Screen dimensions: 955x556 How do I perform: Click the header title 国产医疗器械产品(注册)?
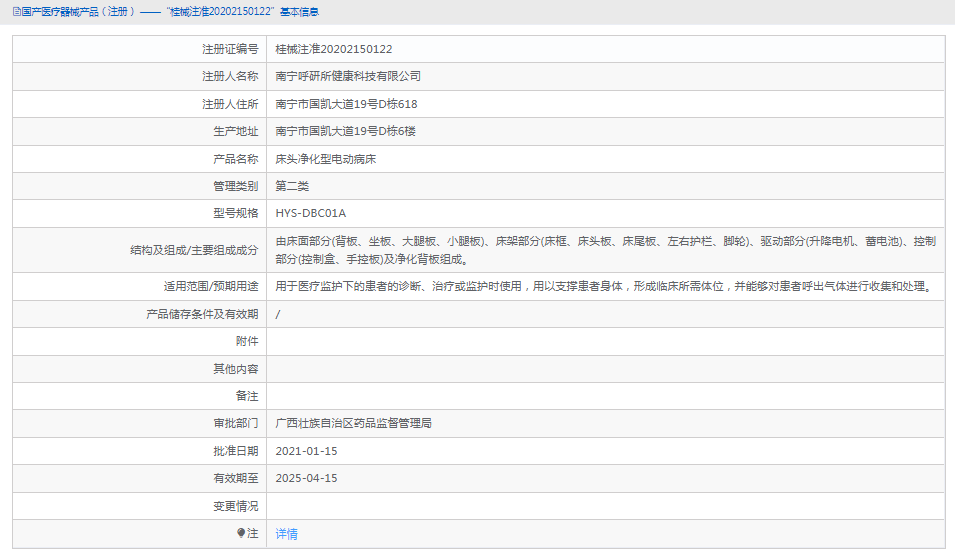coord(78,12)
